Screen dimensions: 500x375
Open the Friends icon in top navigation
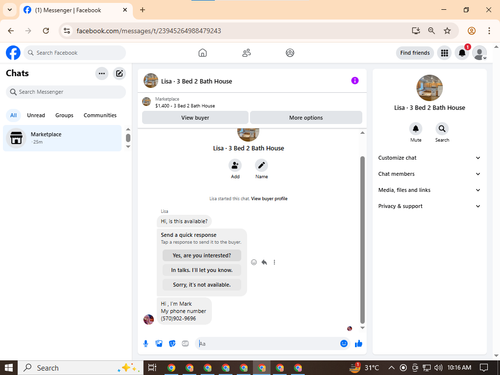(x=246, y=53)
